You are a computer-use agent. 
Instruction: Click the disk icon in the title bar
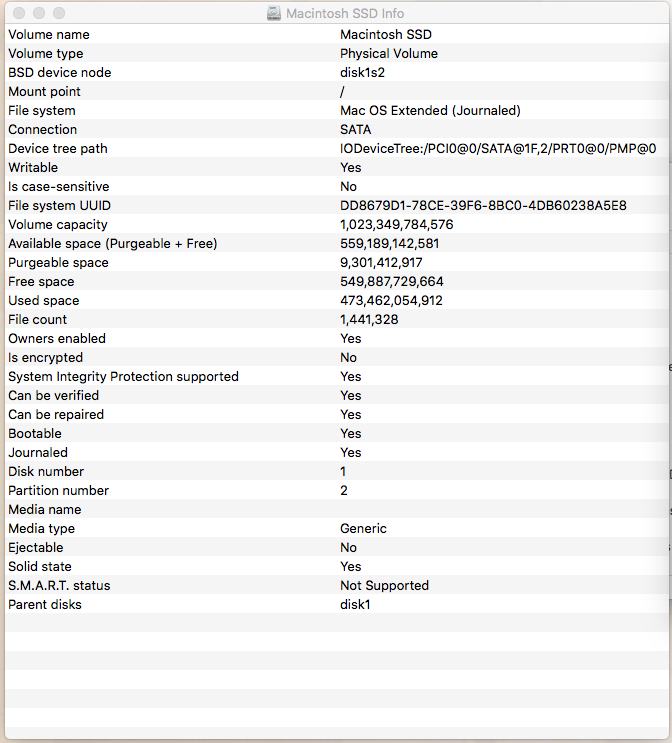click(273, 13)
